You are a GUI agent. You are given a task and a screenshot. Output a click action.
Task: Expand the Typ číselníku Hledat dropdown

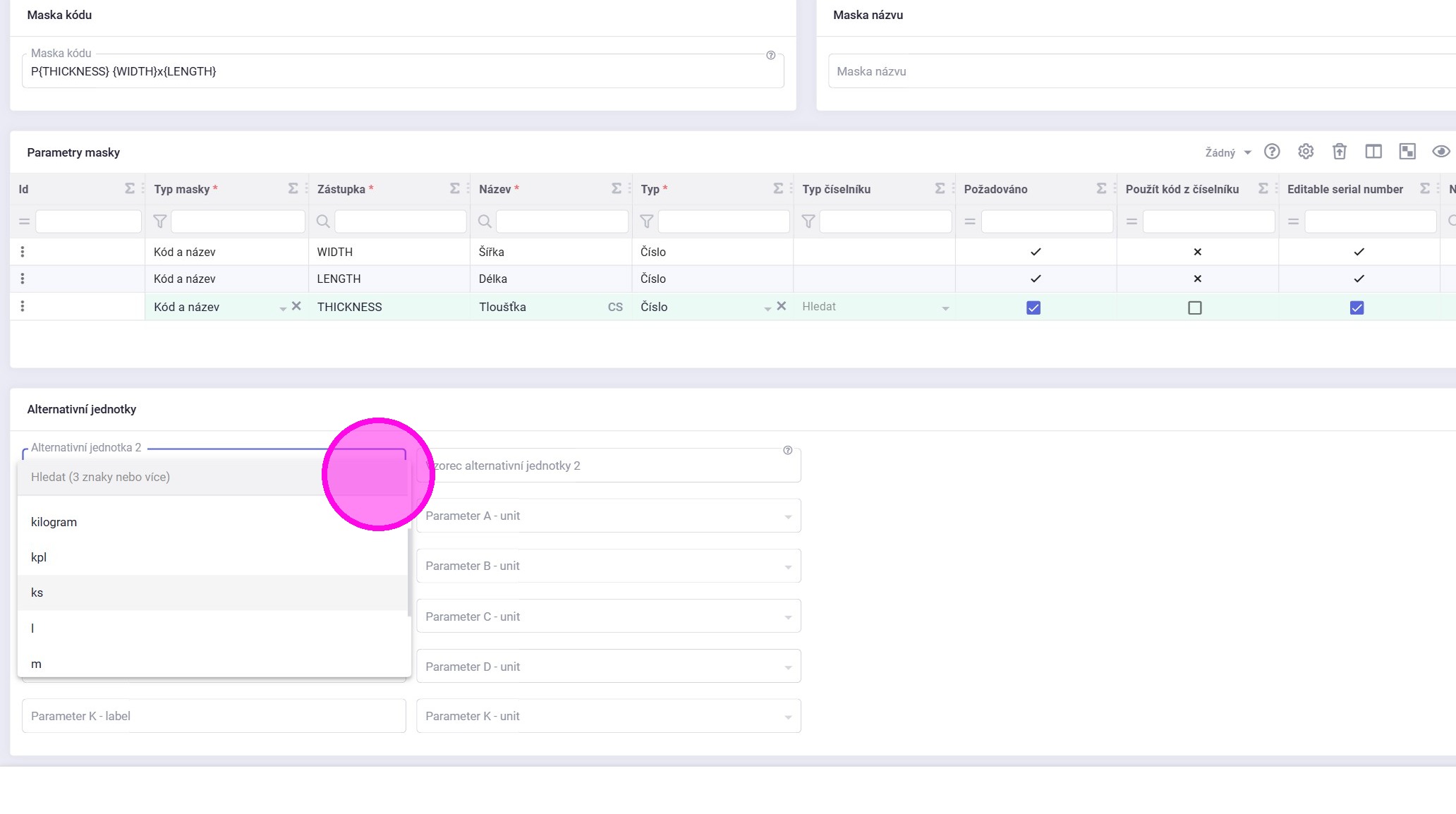[x=945, y=308]
